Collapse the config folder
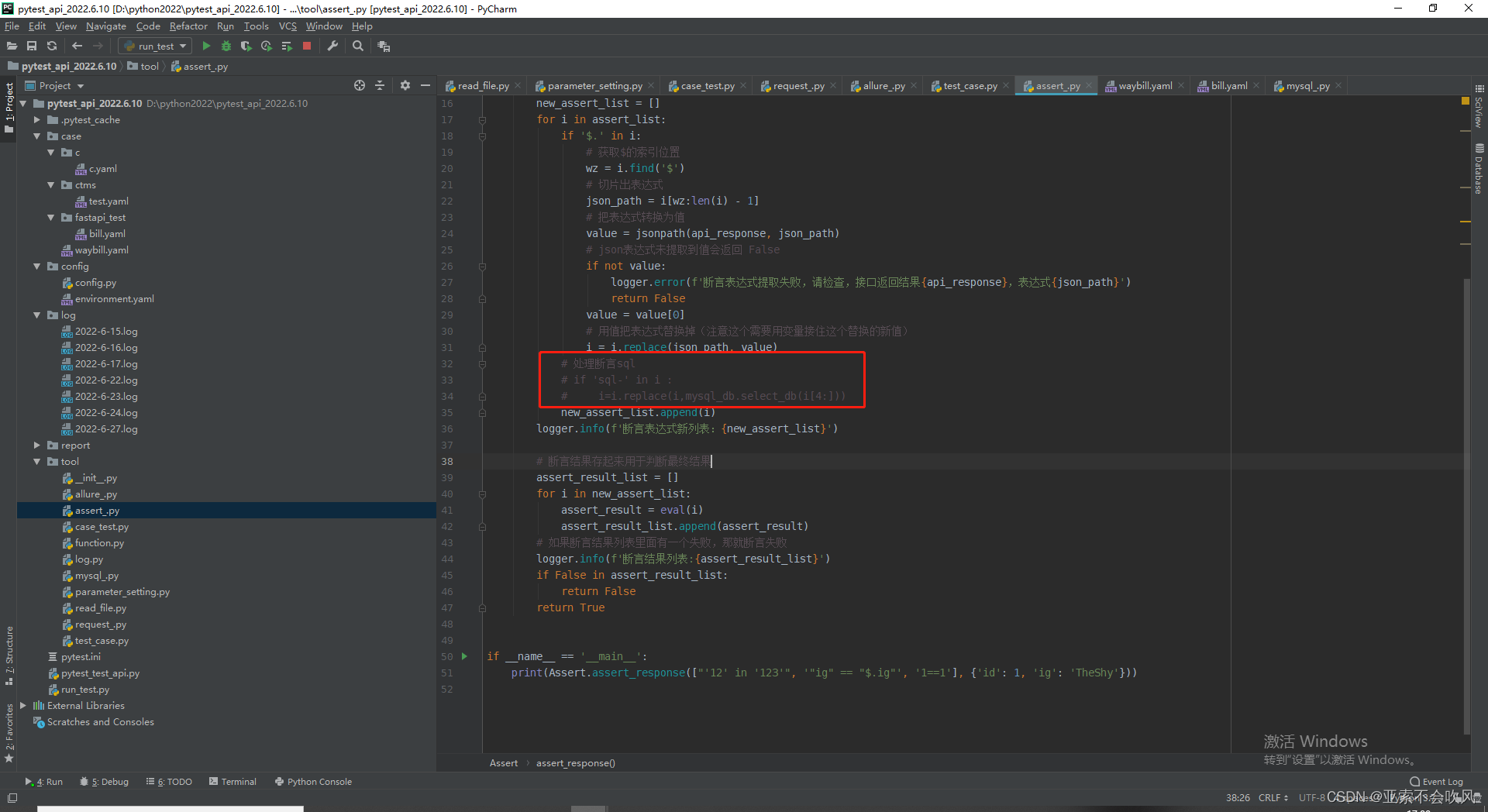The height and width of the screenshot is (812, 1488). tap(36, 267)
